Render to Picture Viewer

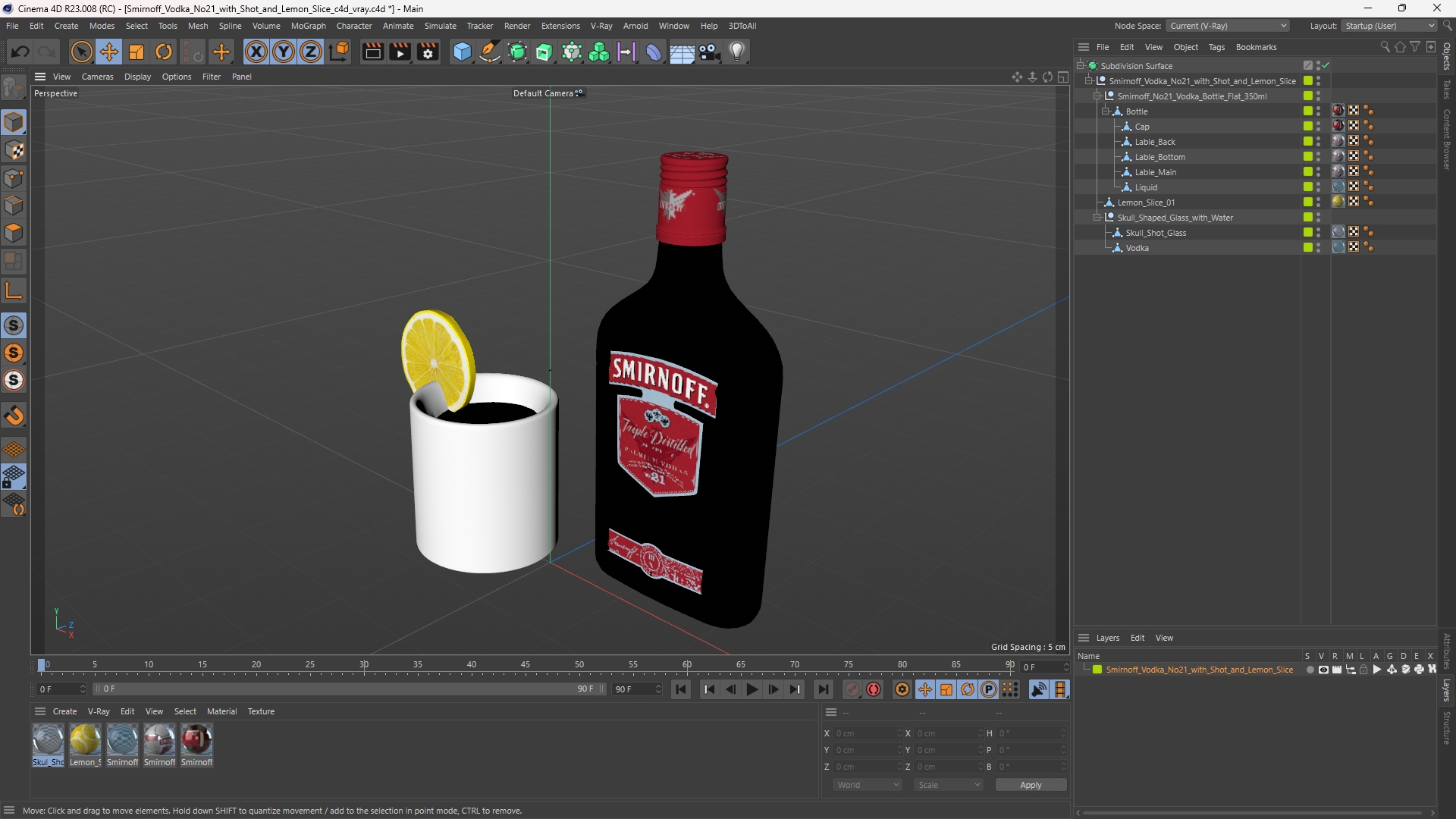pos(400,52)
